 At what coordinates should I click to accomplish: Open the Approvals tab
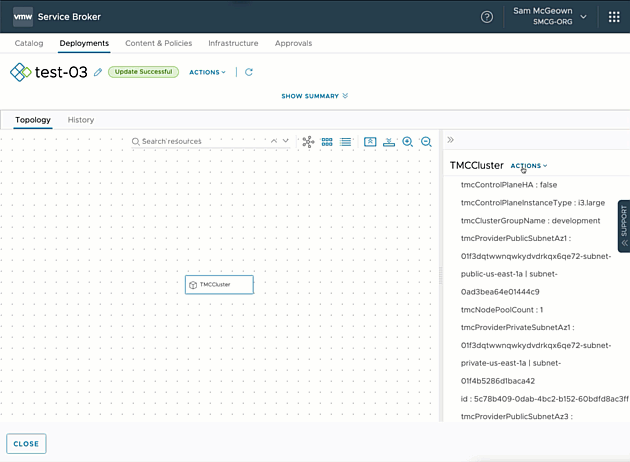point(293,43)
